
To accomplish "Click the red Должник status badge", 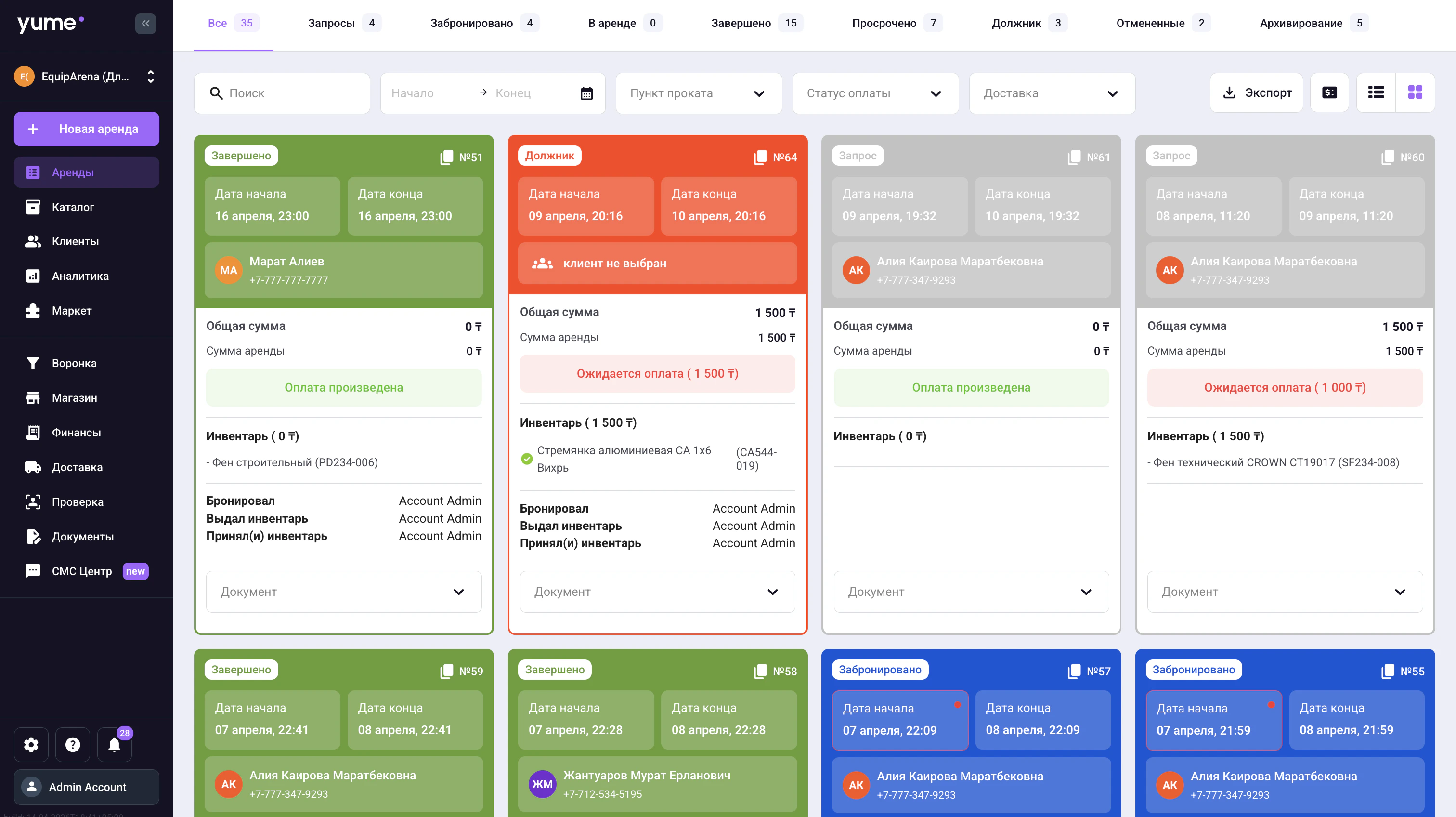I will click(x=549, y=156).
